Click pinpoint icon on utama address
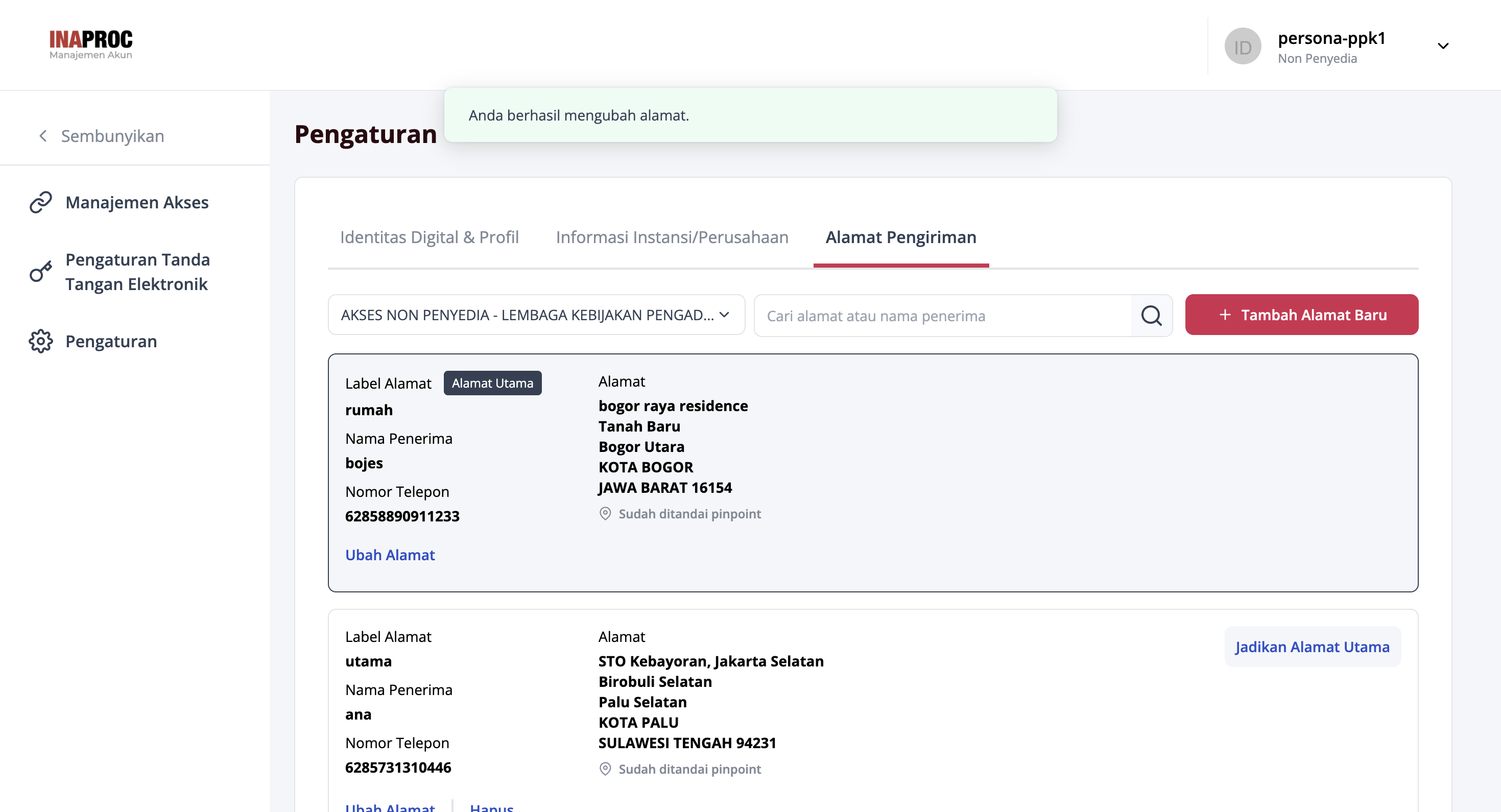The width and height of the screenshot is (1501, 812). click(605, 769)
